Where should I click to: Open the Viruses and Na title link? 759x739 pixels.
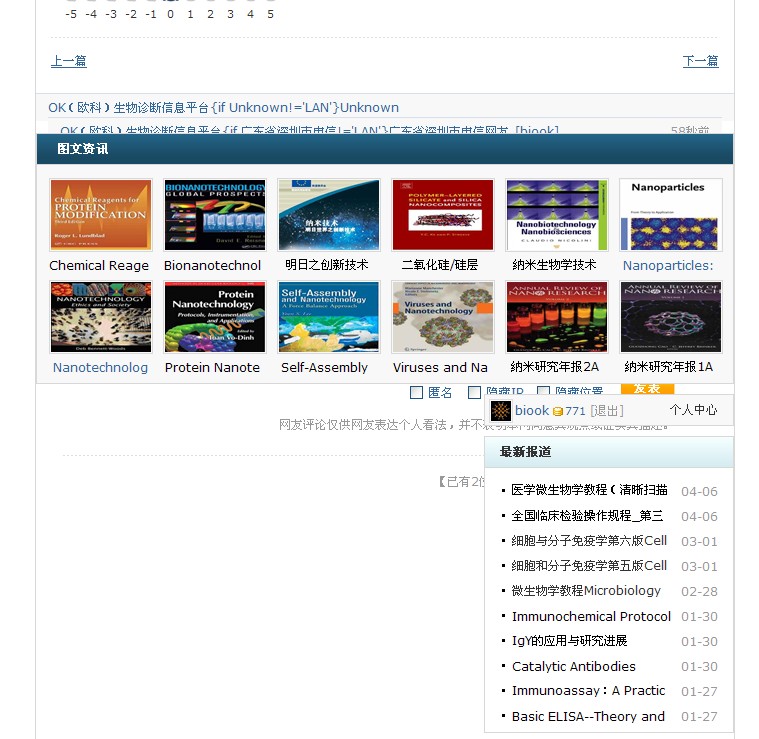coord(440,367)
